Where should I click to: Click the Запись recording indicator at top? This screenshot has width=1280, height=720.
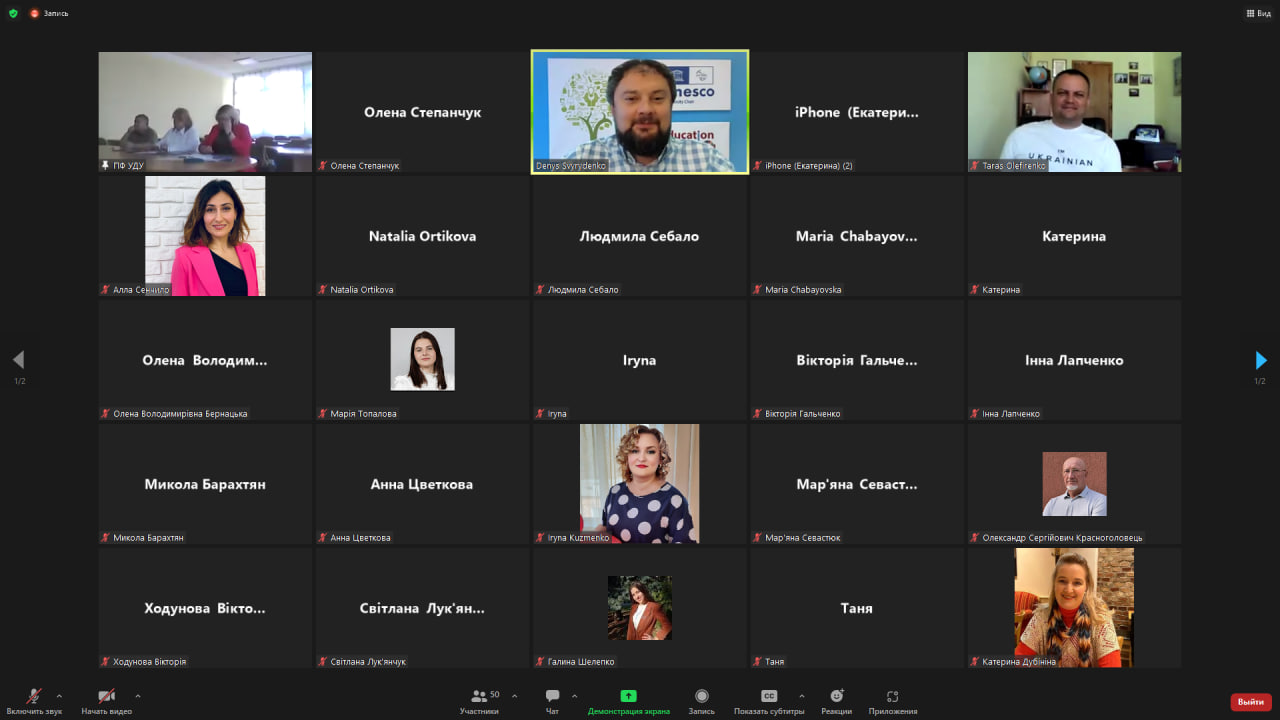pos(50,13)
